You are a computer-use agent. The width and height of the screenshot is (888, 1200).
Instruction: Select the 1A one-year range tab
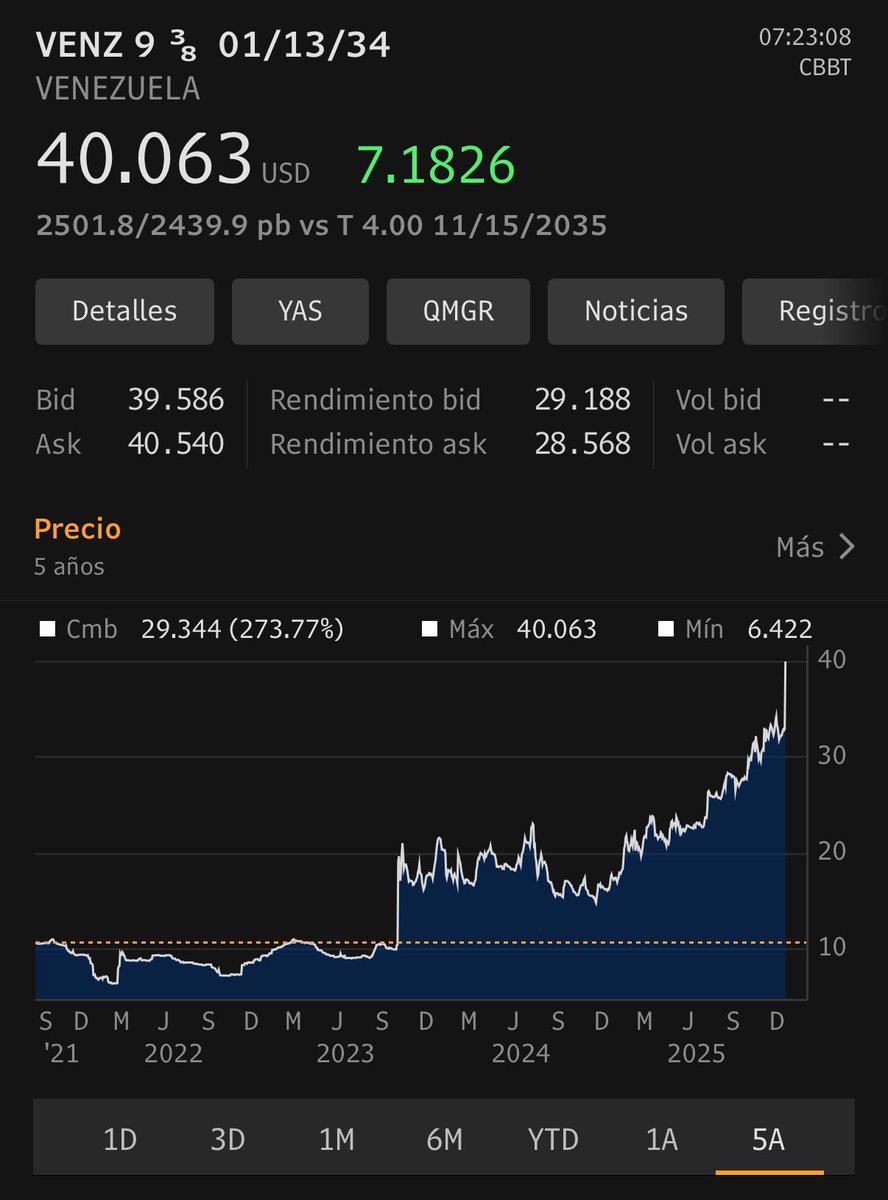662,1140
